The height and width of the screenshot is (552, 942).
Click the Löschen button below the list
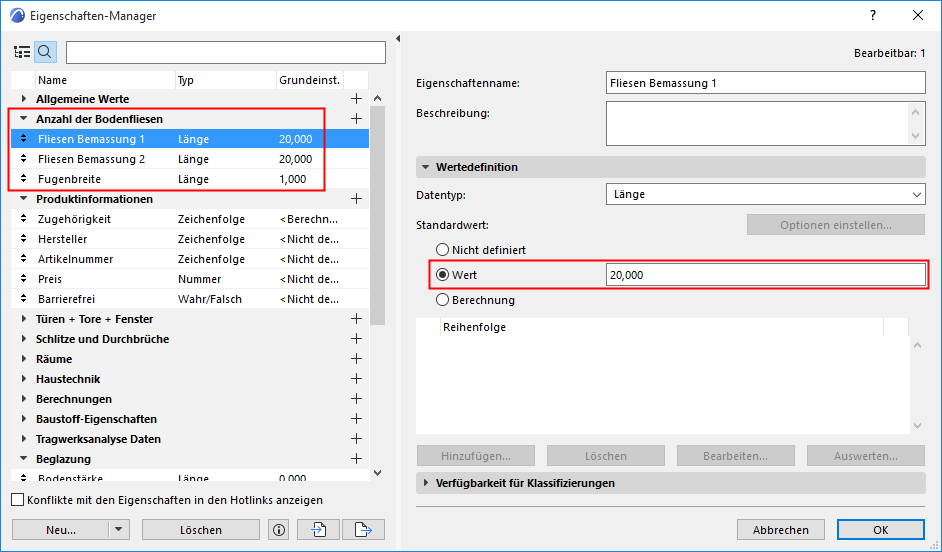201,530
